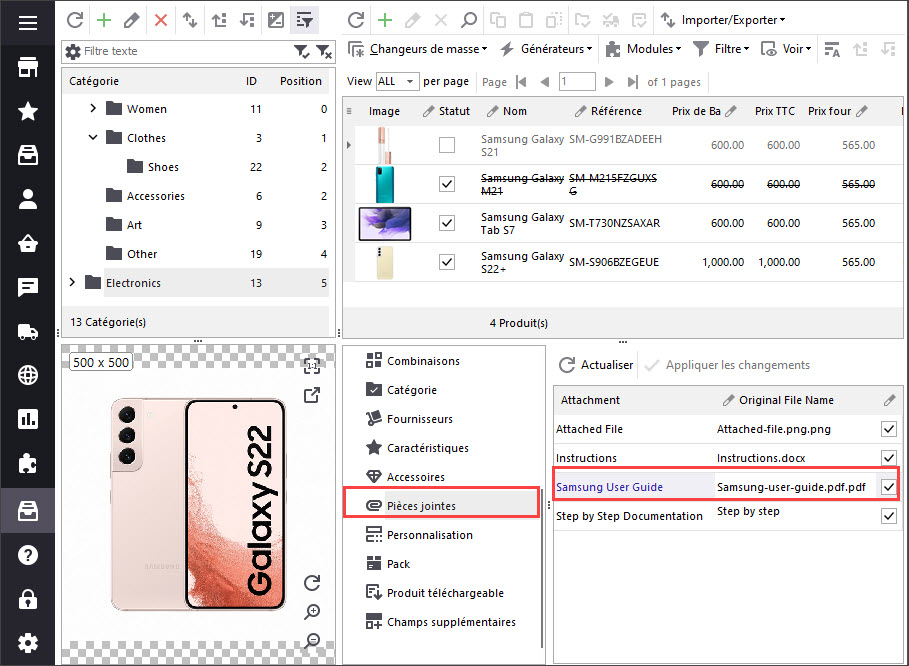Image resolution: width=909 pixels, height=666 pixels.
Task: Open the globe localization sidebar icon
Action: pyautogui.click(x=27, y=375)
